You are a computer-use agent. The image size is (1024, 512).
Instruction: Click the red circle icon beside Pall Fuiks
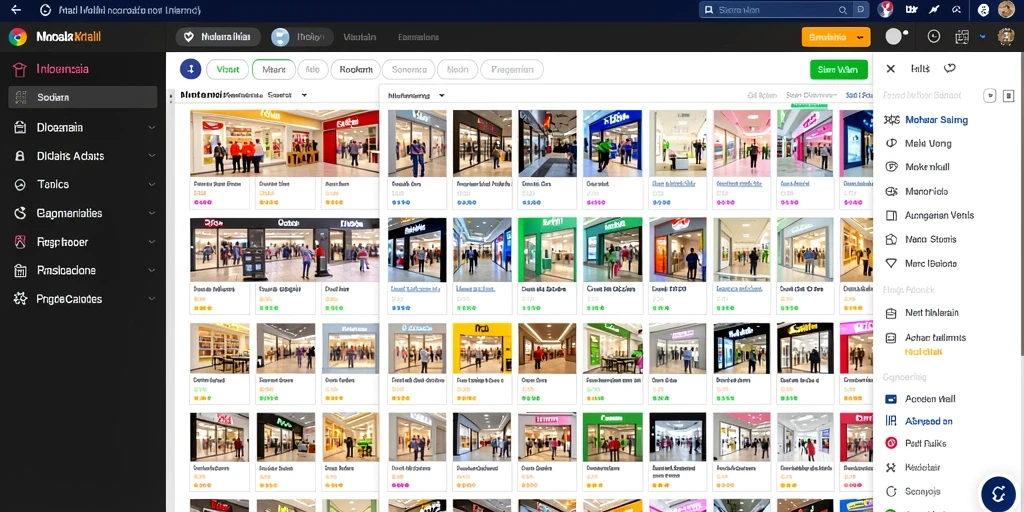click(891, 443)
